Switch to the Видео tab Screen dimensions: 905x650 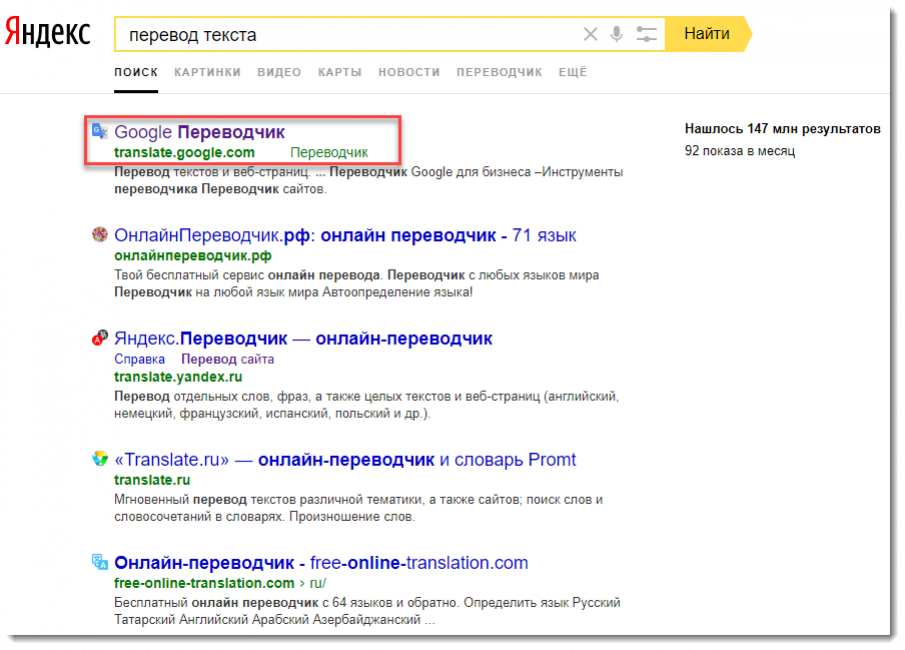click(x=279, y=72)
